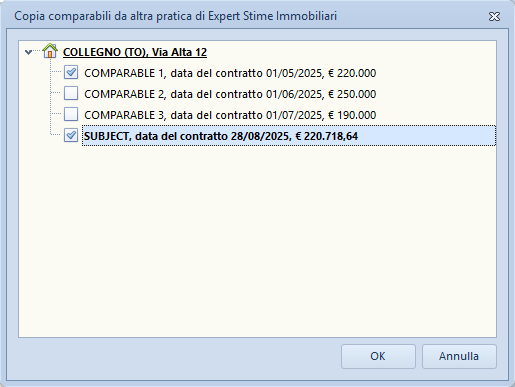The width and height of the screenshot is (515, 387).
Task: Pick the COMPARABLE 3 row label
Action: 230,115
